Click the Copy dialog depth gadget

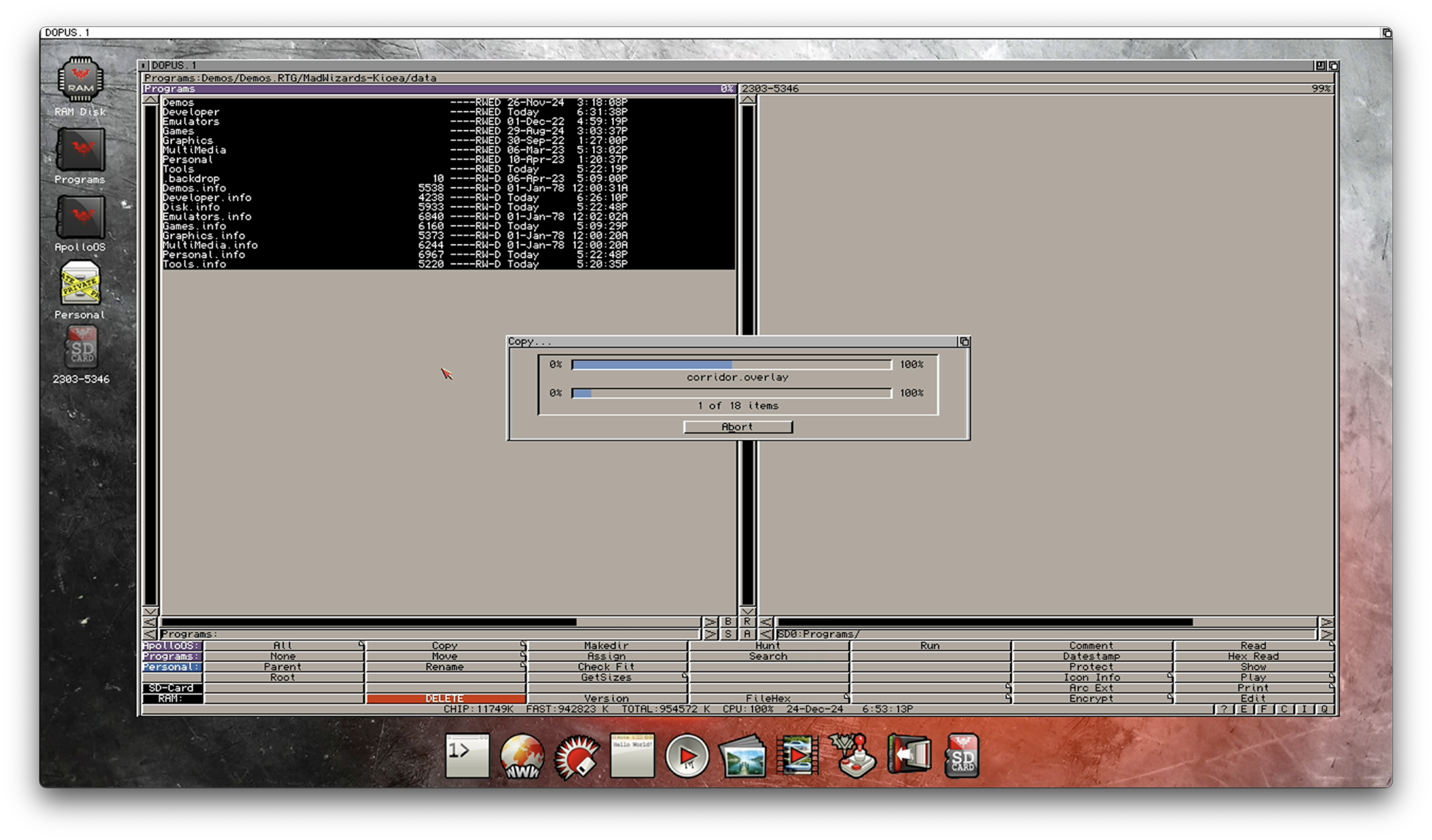point(964,342)
